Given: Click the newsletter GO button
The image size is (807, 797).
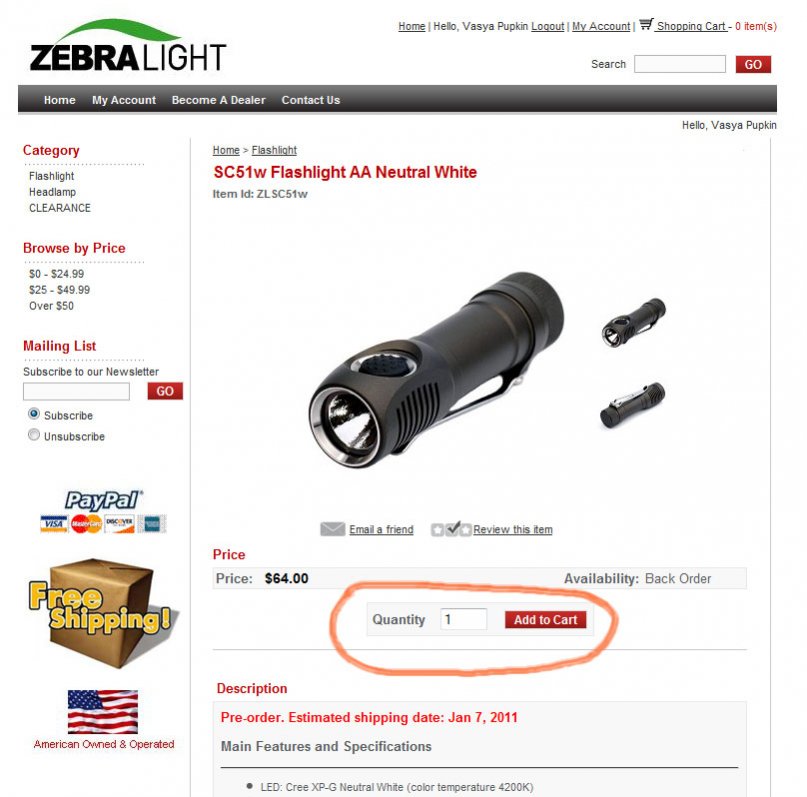Looking at the screenshot, I should [165, 391].
